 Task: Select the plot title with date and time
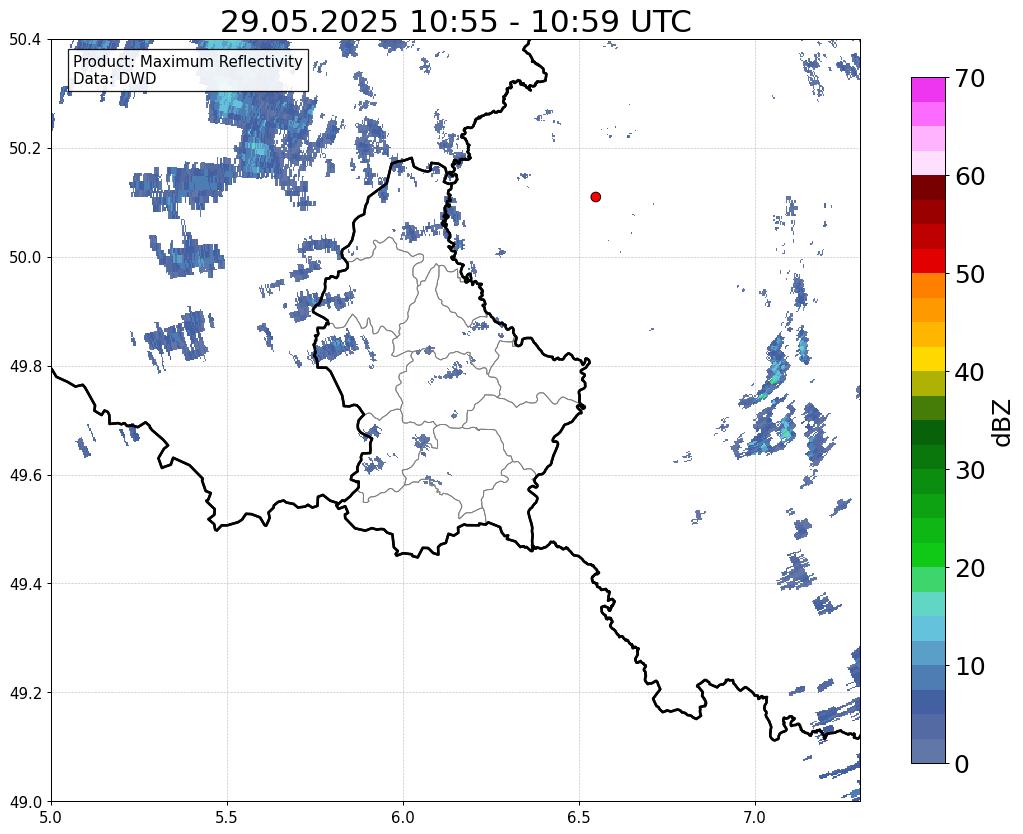tap(455, 22)
